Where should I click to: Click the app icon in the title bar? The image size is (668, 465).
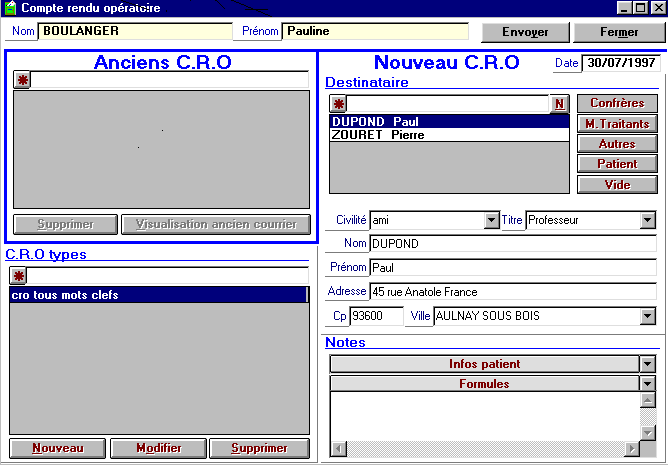click(10, 8)
